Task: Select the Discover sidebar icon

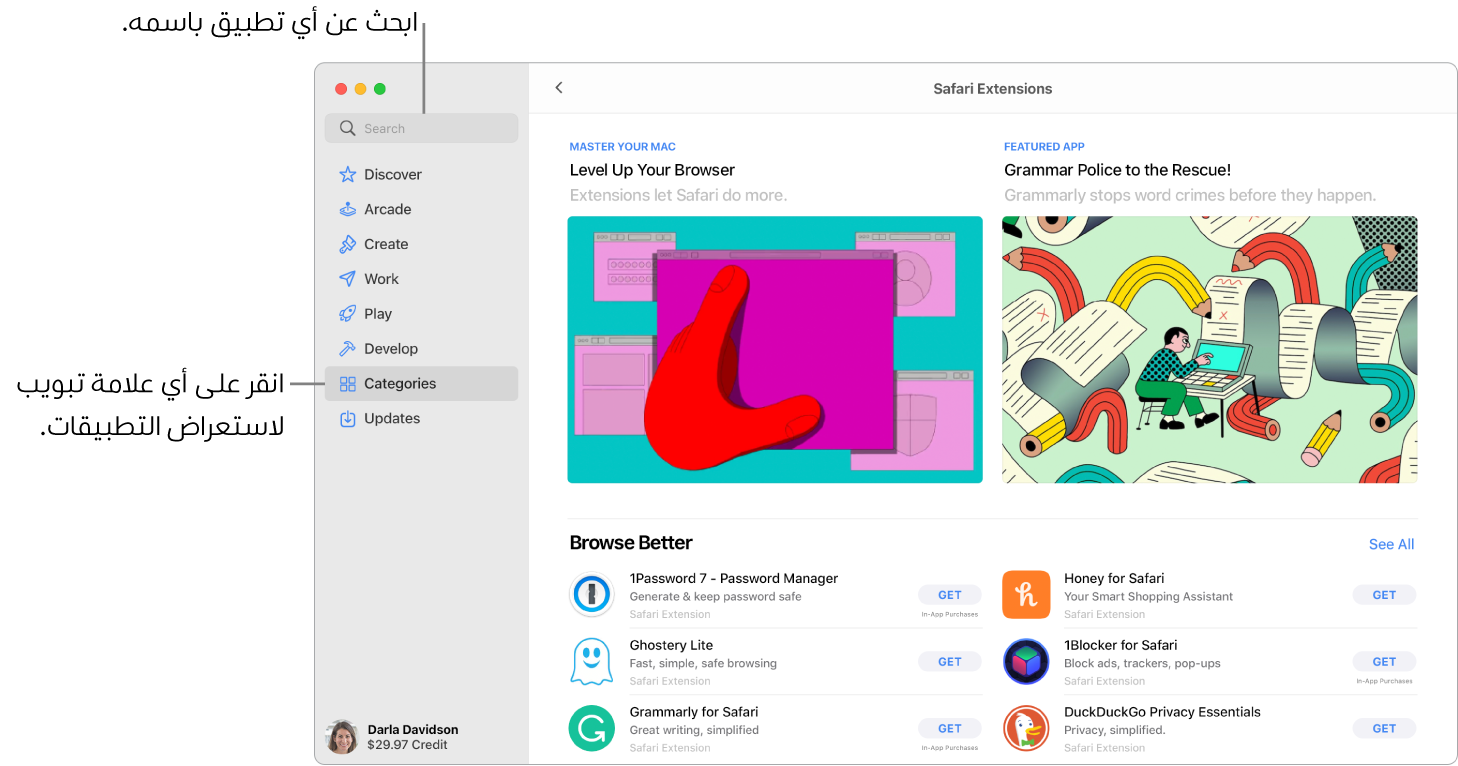Action: coord(348,173)
